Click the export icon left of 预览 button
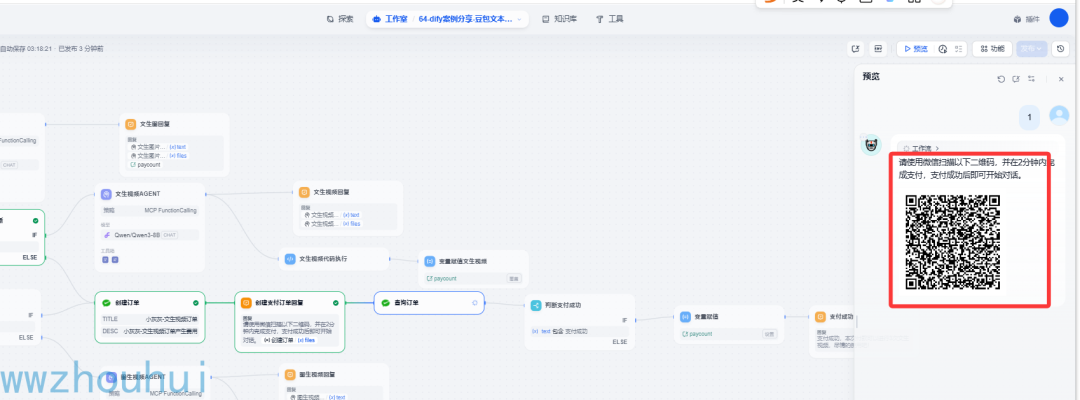 click(855, 49)
